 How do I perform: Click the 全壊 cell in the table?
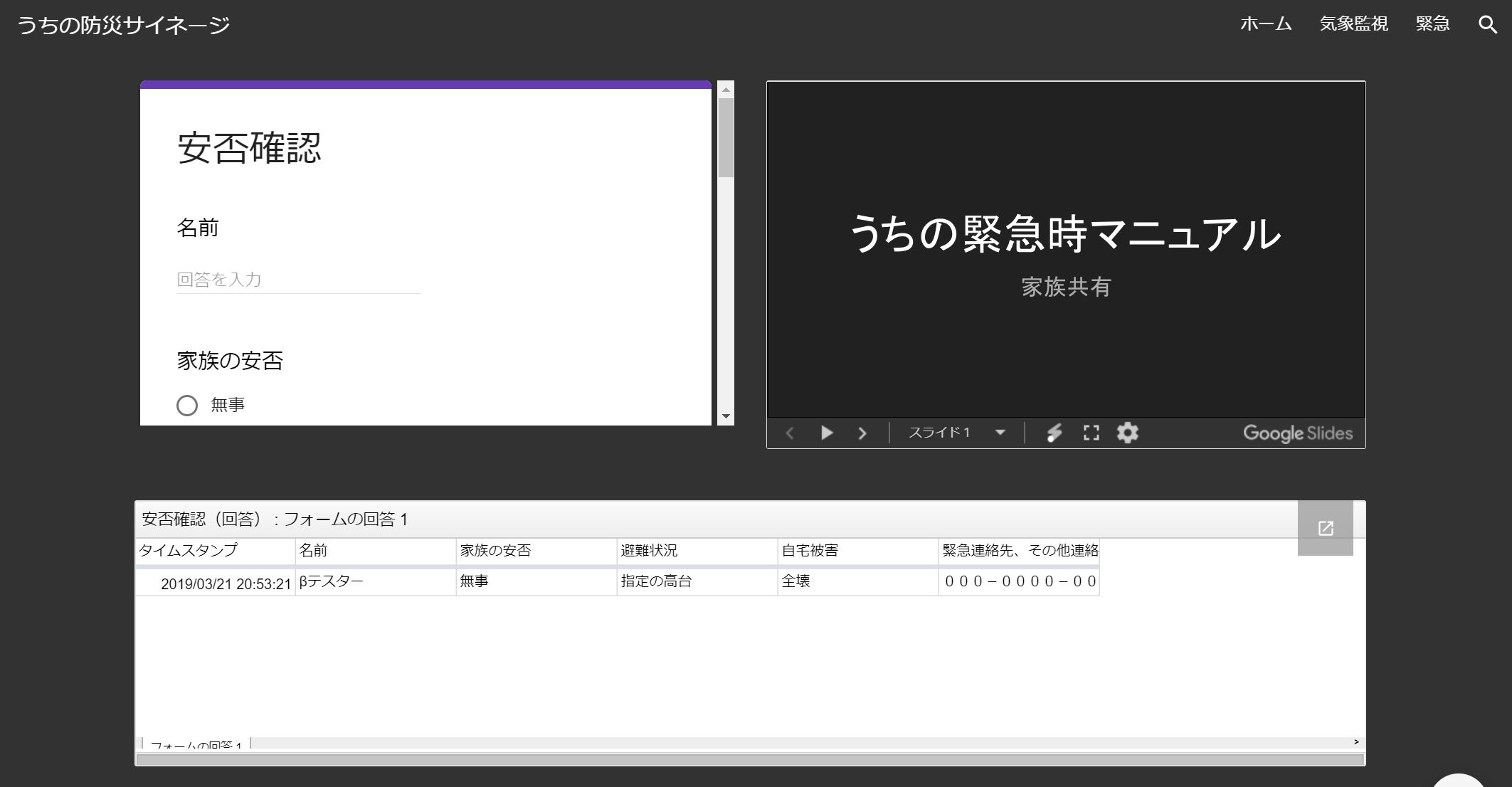(857, 581)
